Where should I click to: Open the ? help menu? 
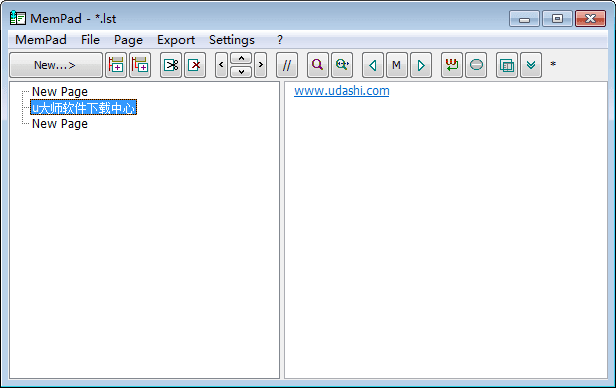[x=280, y=40]
